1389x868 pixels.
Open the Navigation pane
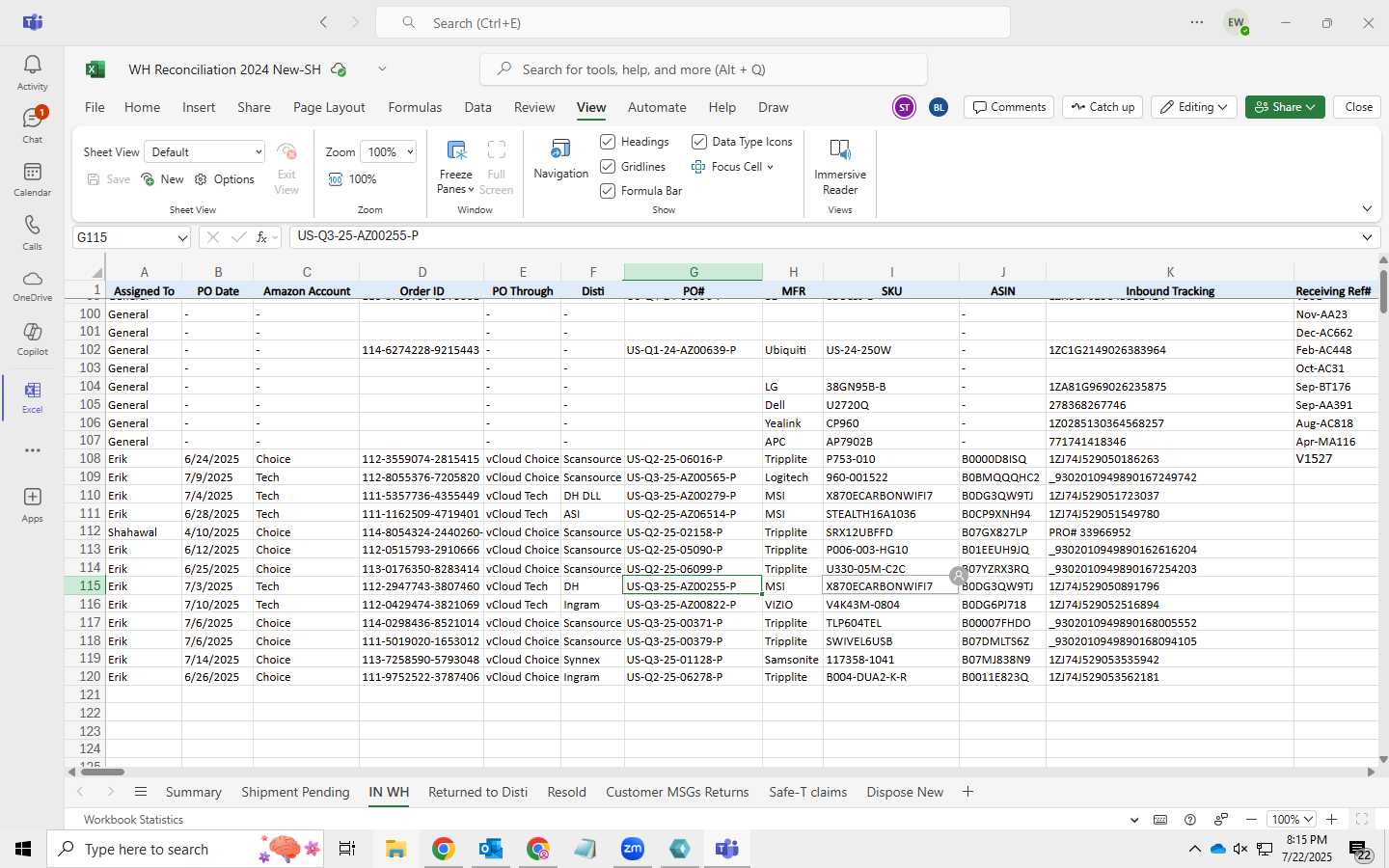pyautogui.click(x=560, y=159)
